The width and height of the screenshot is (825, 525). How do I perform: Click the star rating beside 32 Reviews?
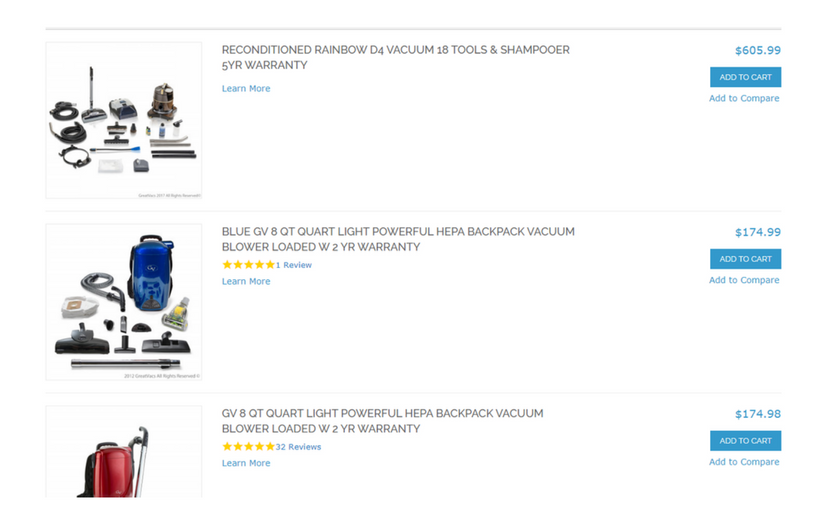click(248, 447)
